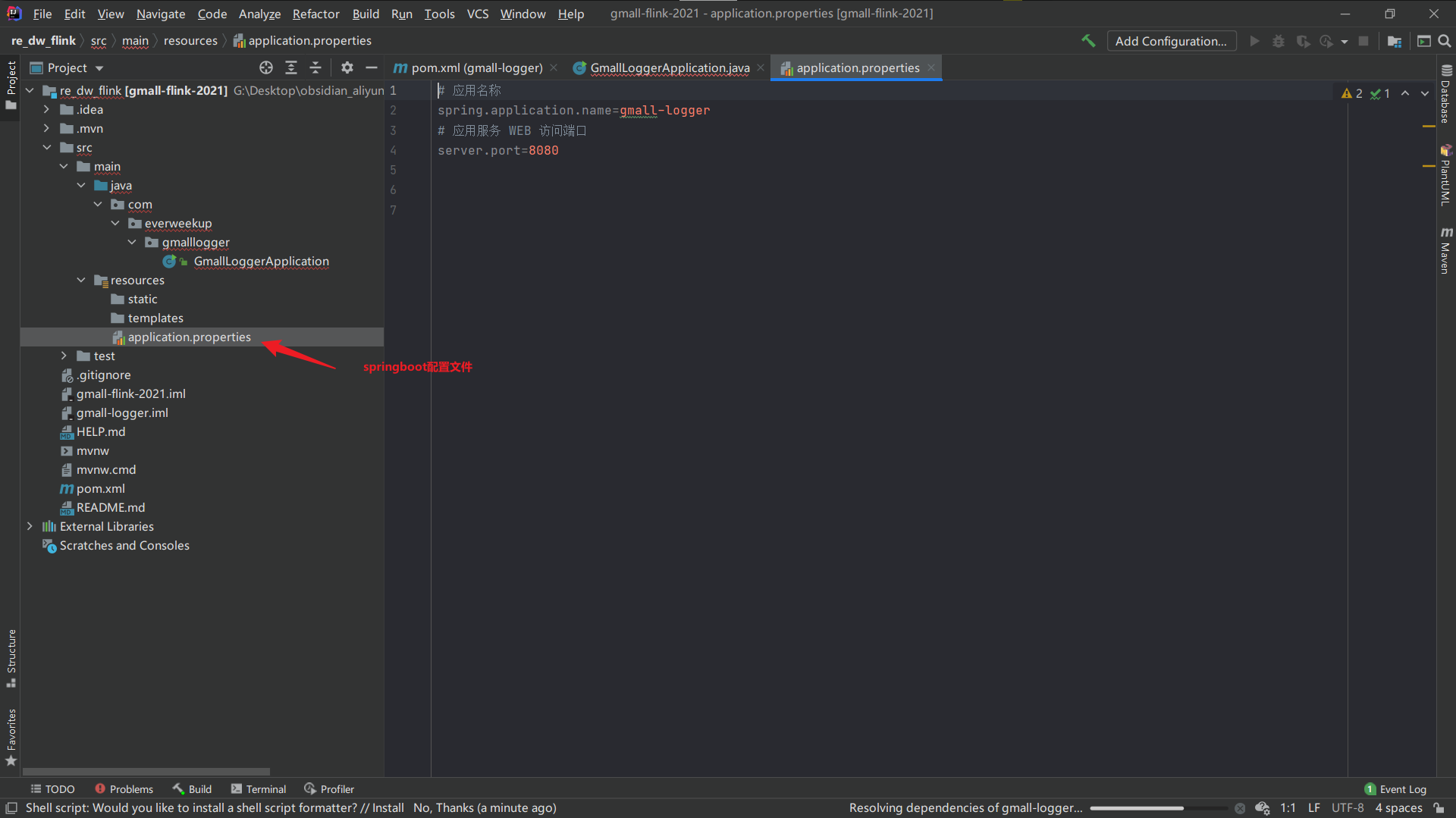Image resolution: width=1456 pixels, height=818 pixels.
Task: Expand the .mvn folder
Action: [x=47, y=128]
